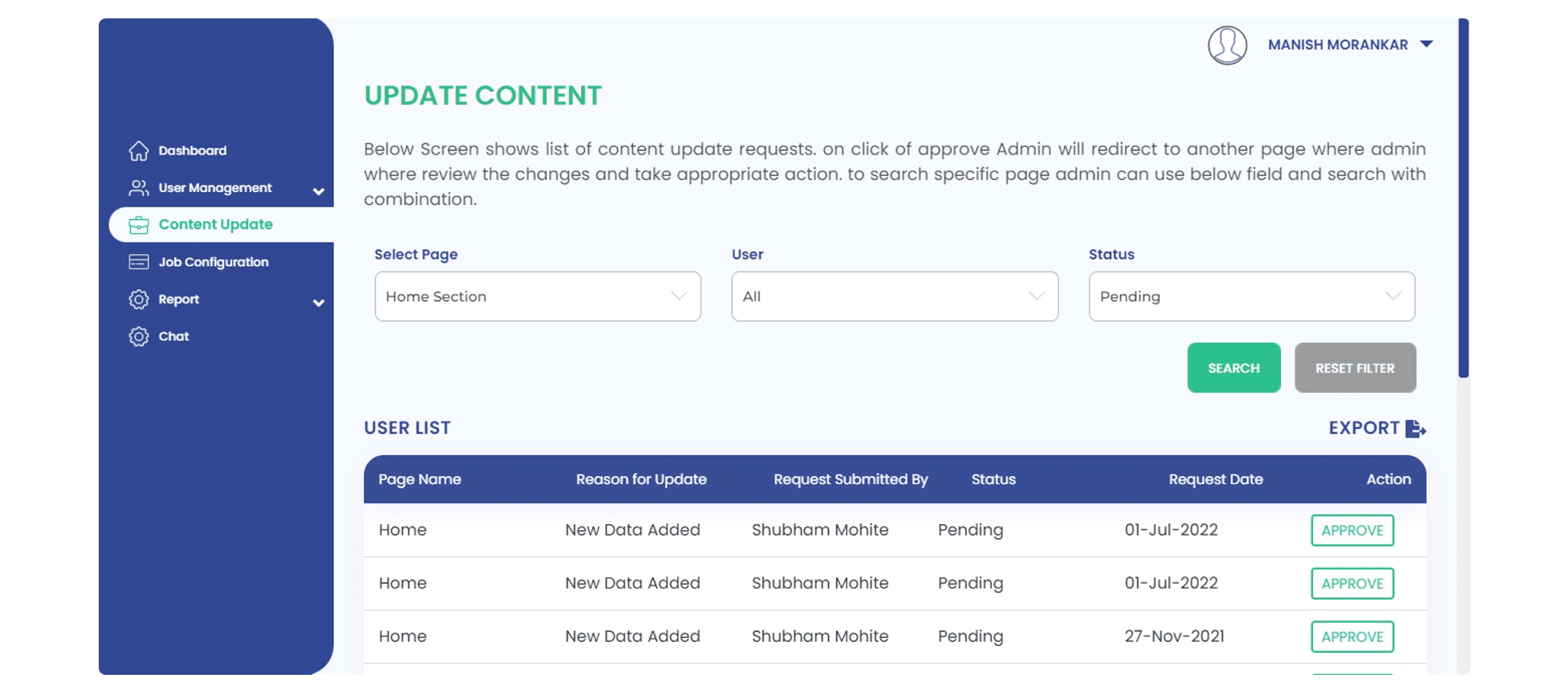Approve the first 01-Jul-2022 request
The image size is (1568, 694).
1352,530
